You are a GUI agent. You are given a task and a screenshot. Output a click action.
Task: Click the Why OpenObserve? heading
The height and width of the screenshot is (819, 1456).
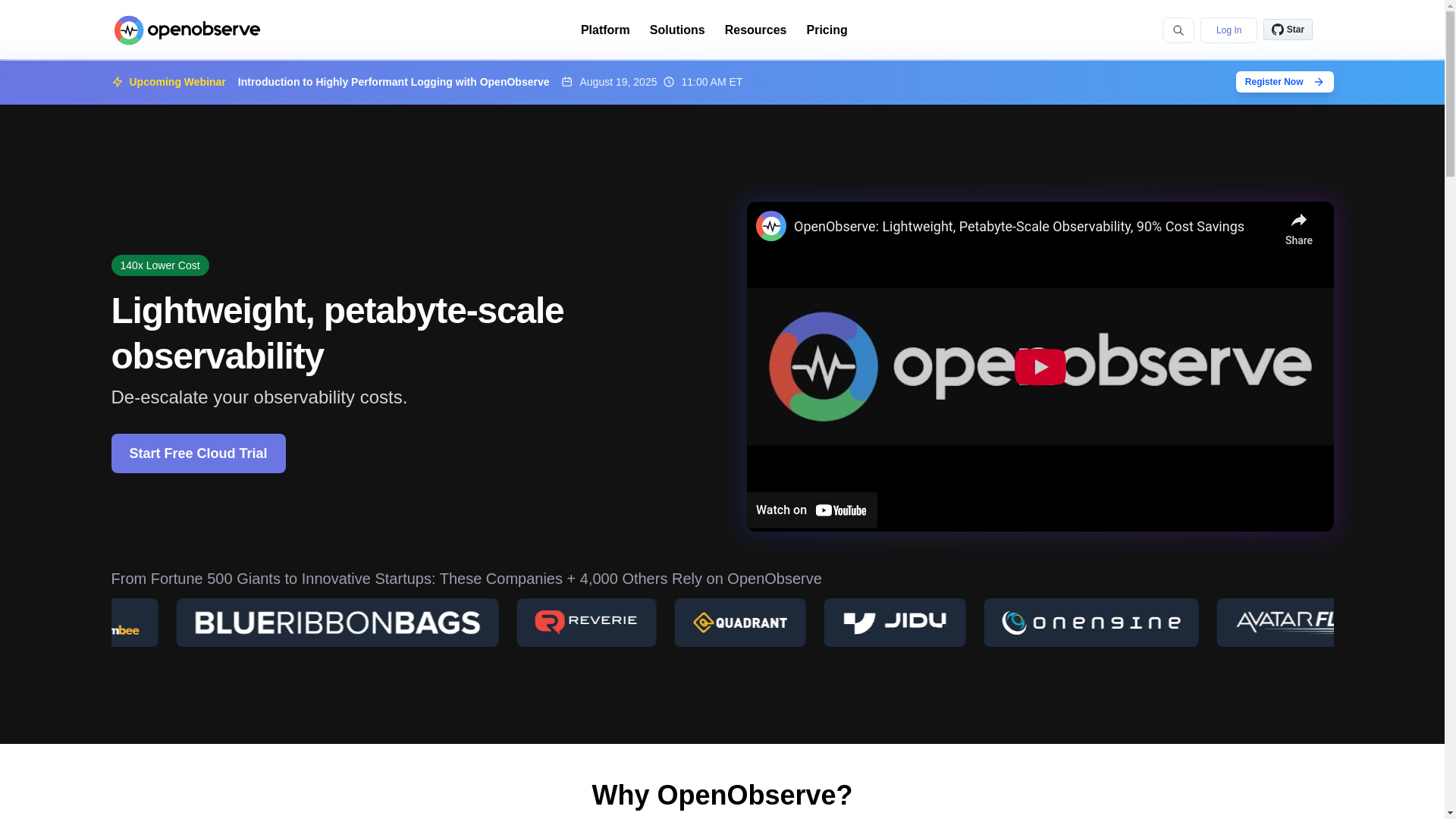tap(722, 795)
